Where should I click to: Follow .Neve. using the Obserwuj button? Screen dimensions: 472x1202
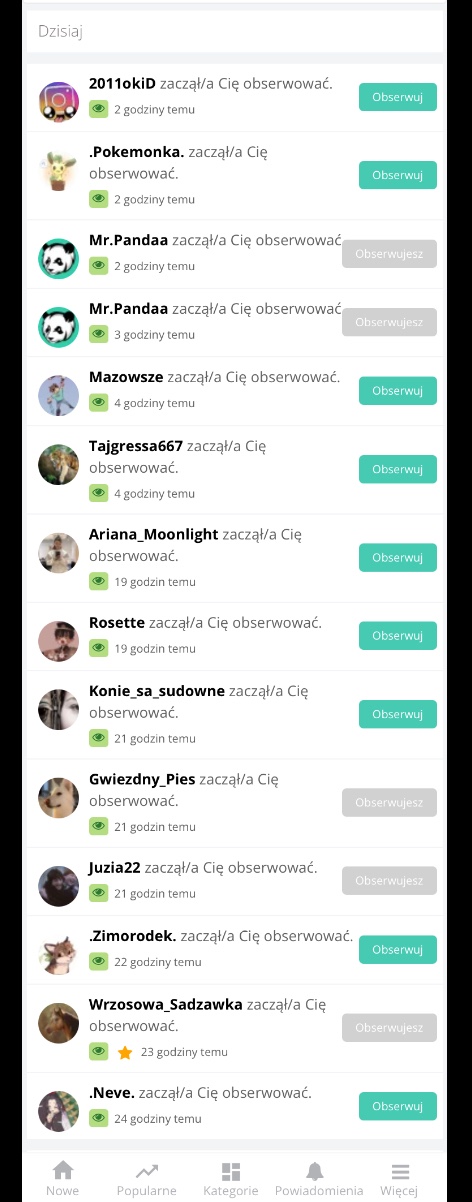pos(398,1106)
